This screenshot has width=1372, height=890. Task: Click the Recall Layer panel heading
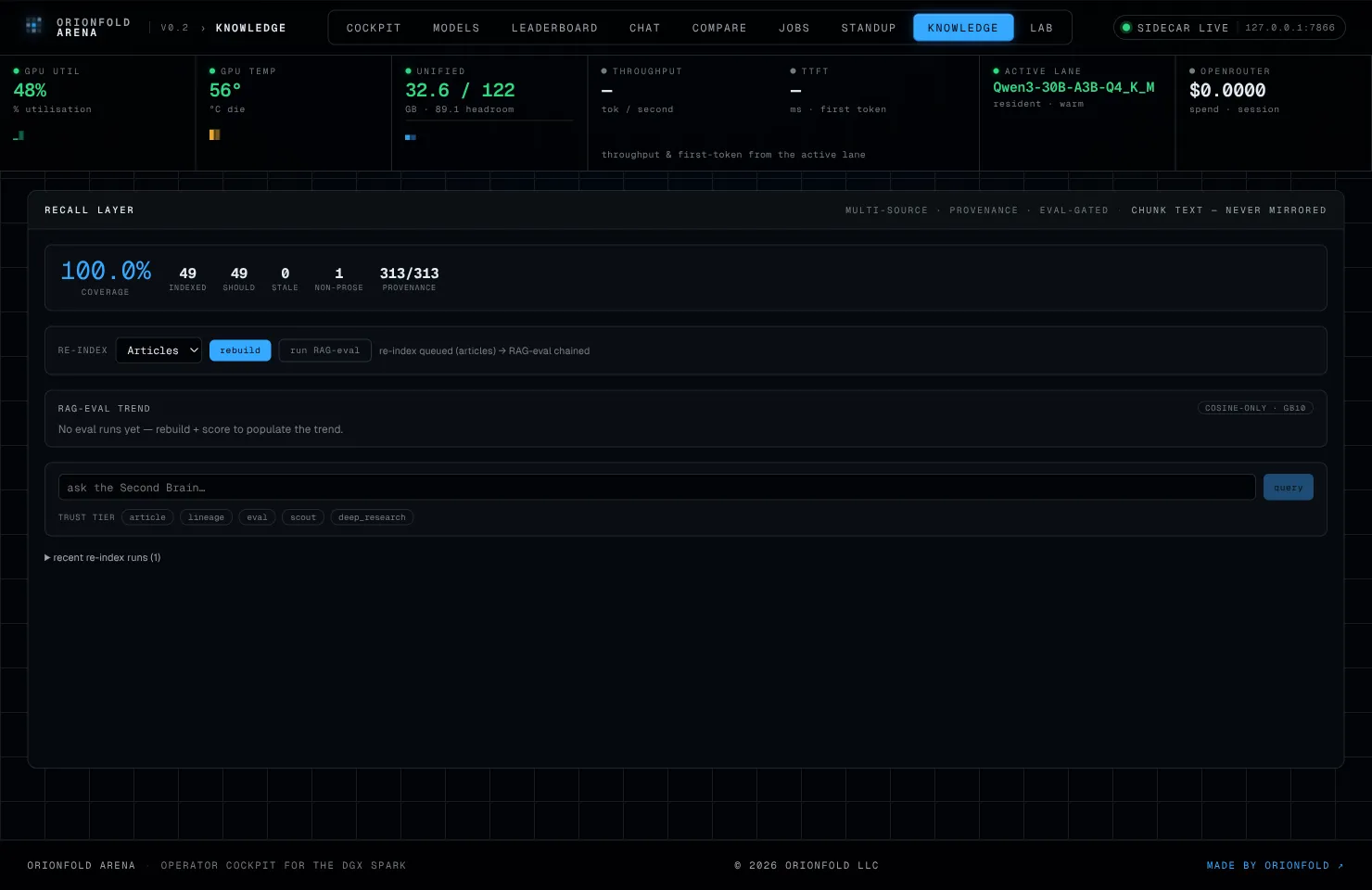89,210
